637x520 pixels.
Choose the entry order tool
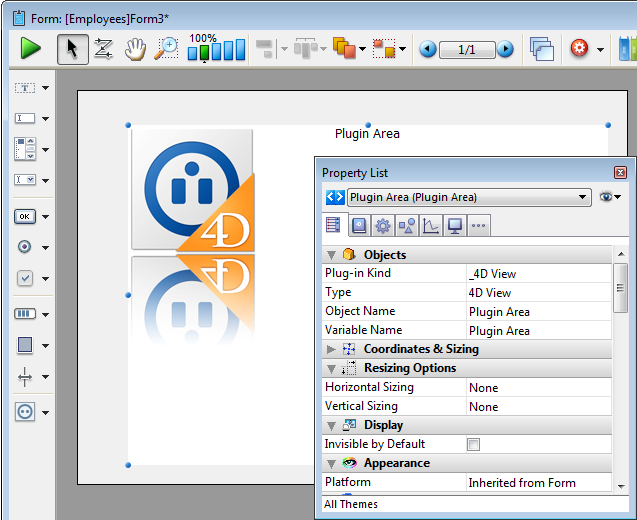coord(102,48)
